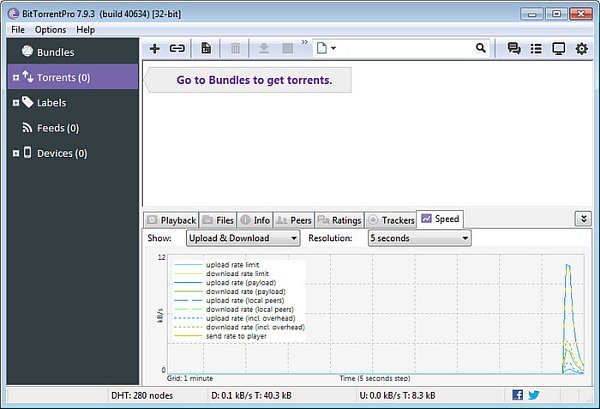This screenshot has width=600, height=409.
Task: Switch to the Files tab
Action: pyautogui.click(x=218, y=220)
